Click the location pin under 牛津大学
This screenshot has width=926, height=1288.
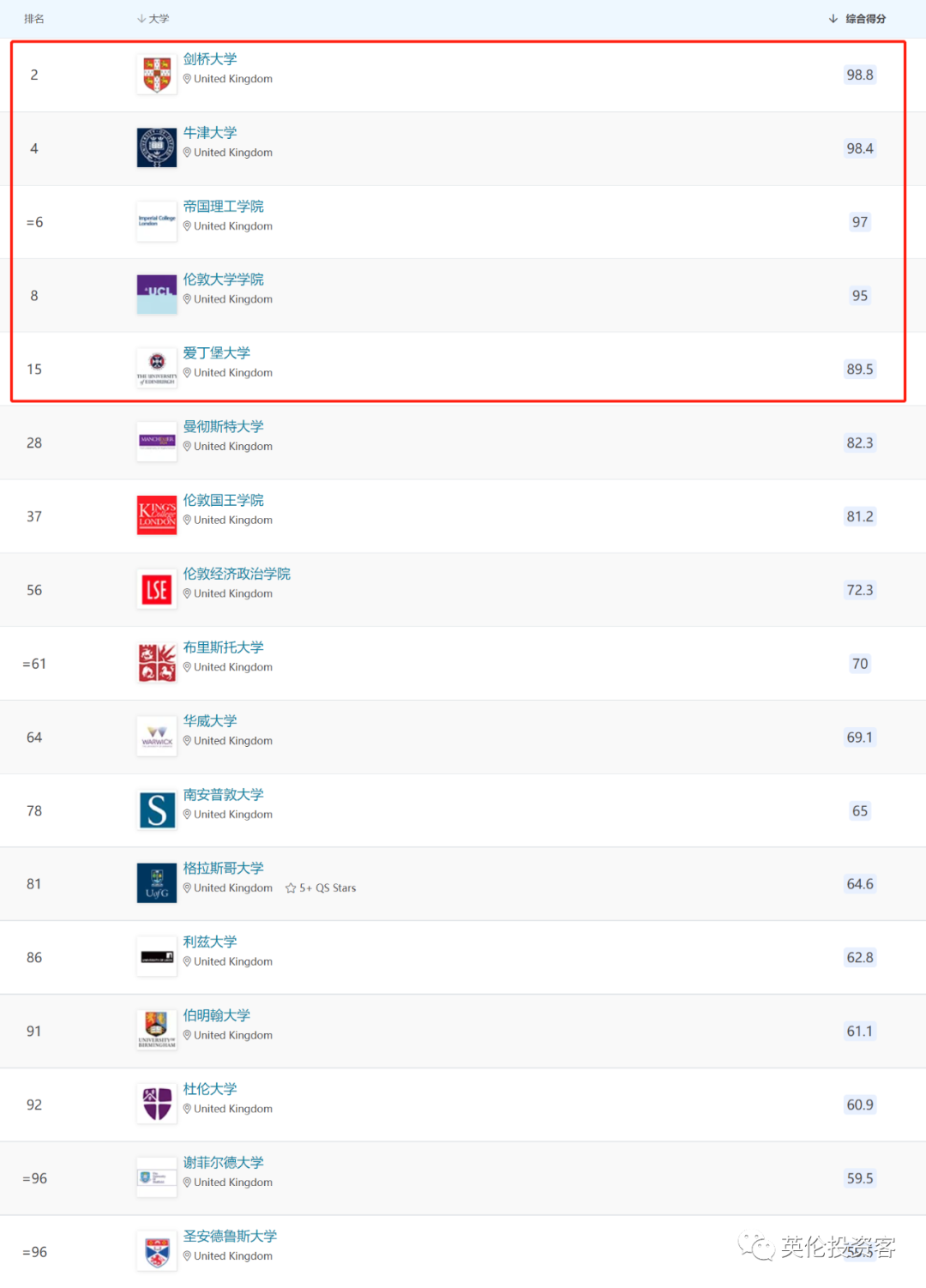[187, 153]
